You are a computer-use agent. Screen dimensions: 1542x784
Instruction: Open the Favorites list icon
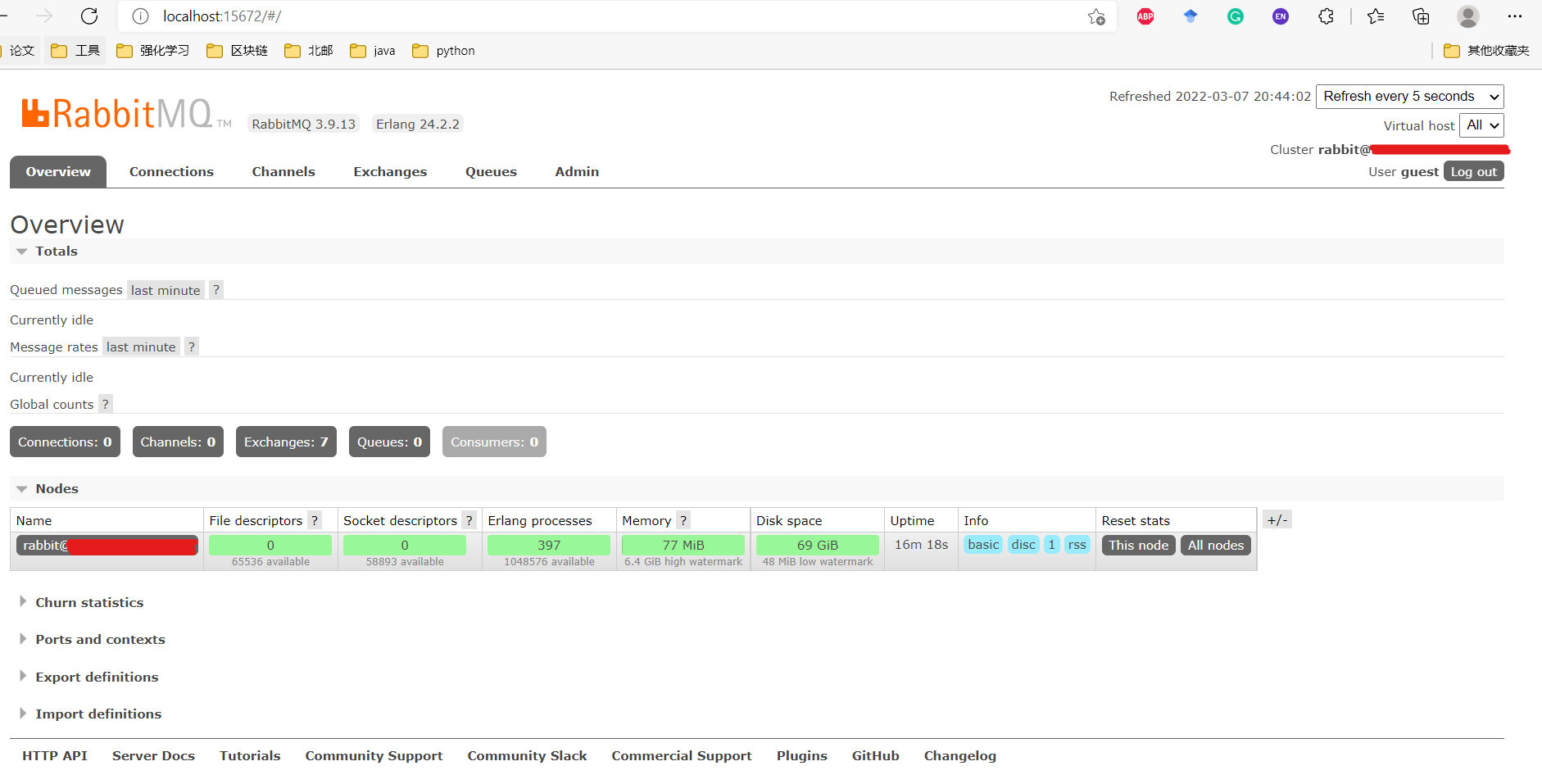coord(1376,16)
